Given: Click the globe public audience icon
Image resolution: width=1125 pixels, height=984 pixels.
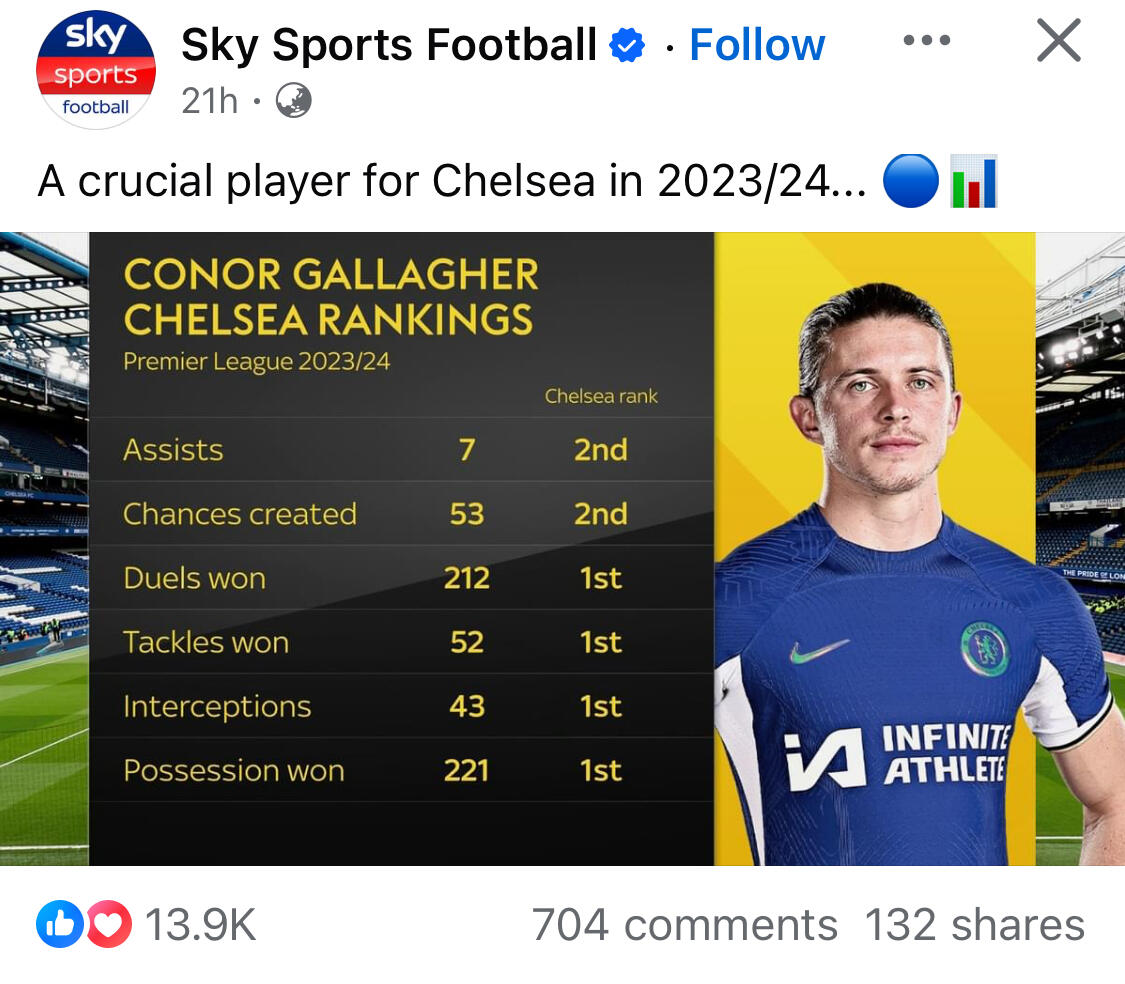Looking at the screenshot, I should (x=293, y=100).
